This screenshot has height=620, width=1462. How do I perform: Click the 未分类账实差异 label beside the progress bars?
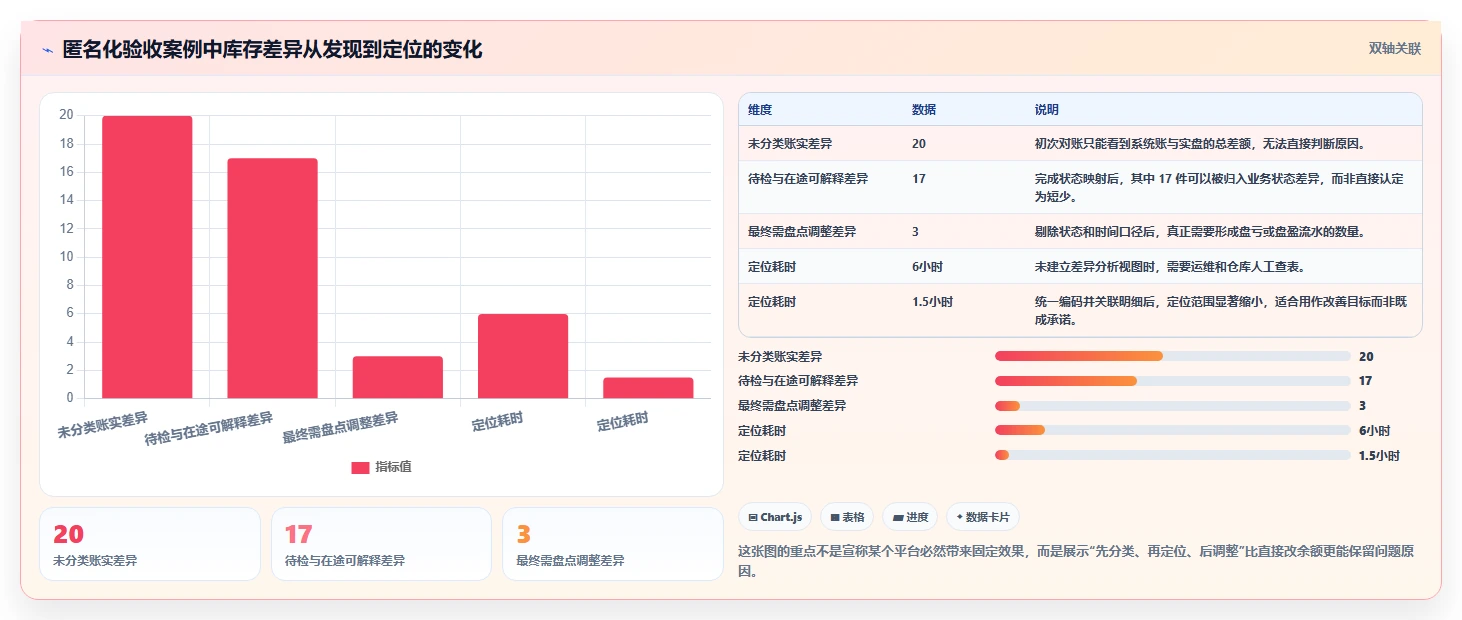[780, 356]
